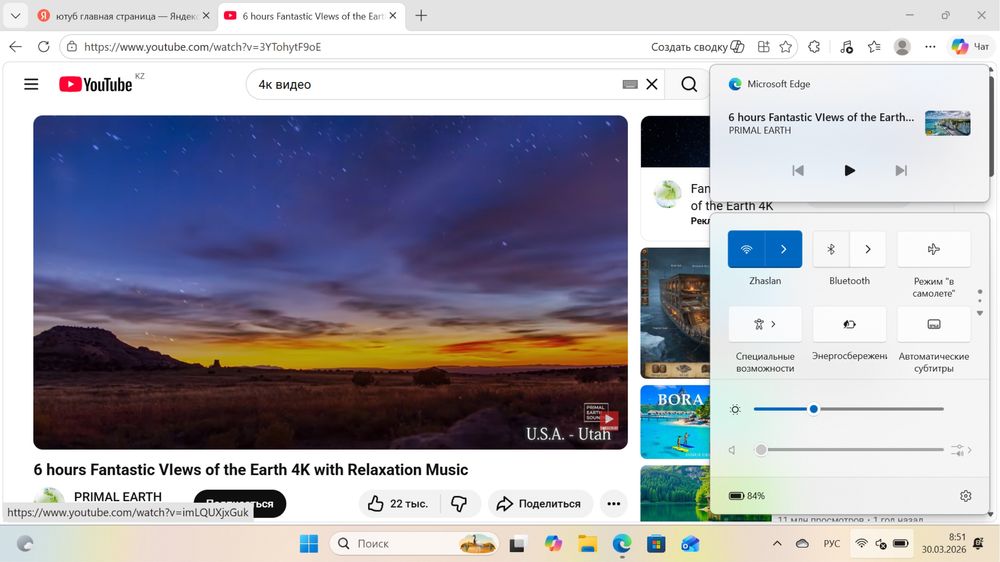The height and width of the screenshot is (562, 1000).
Task: Adjust the brightness slider
Action: click(x=849, y=409)
